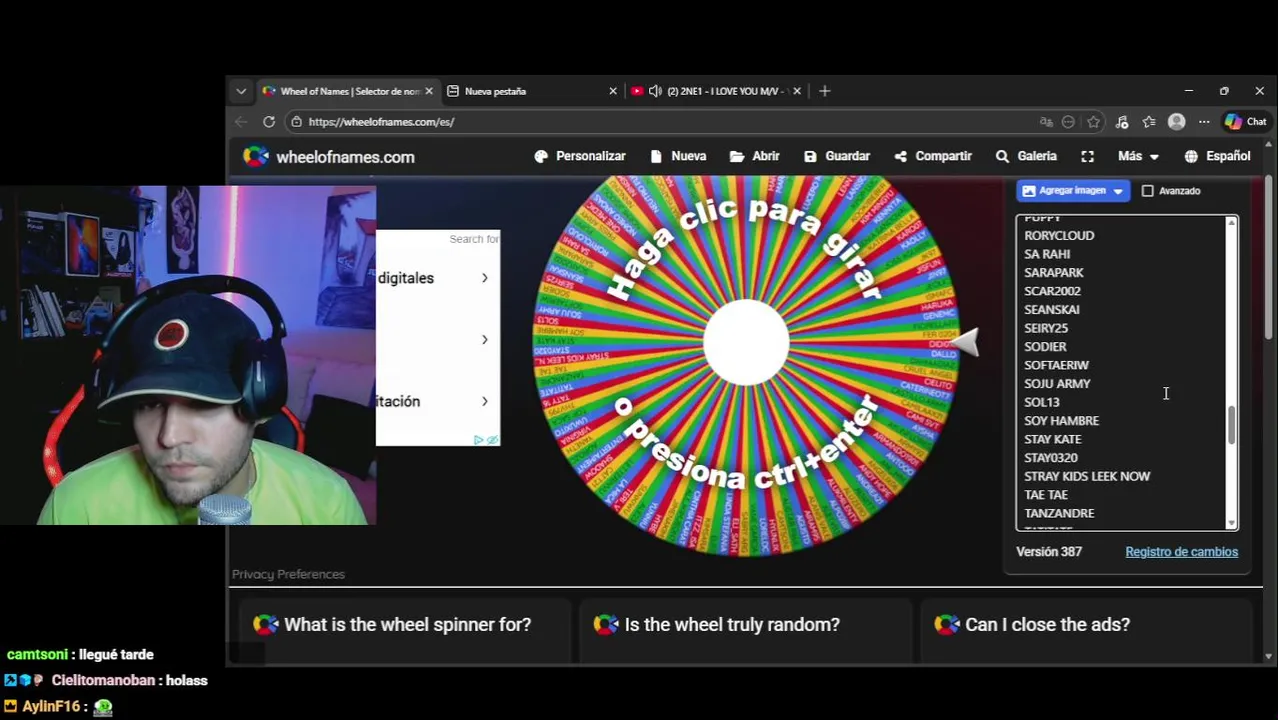Click the address bar URL
The width and height of the screenshot is (1278, 720).
coord(381,122)
